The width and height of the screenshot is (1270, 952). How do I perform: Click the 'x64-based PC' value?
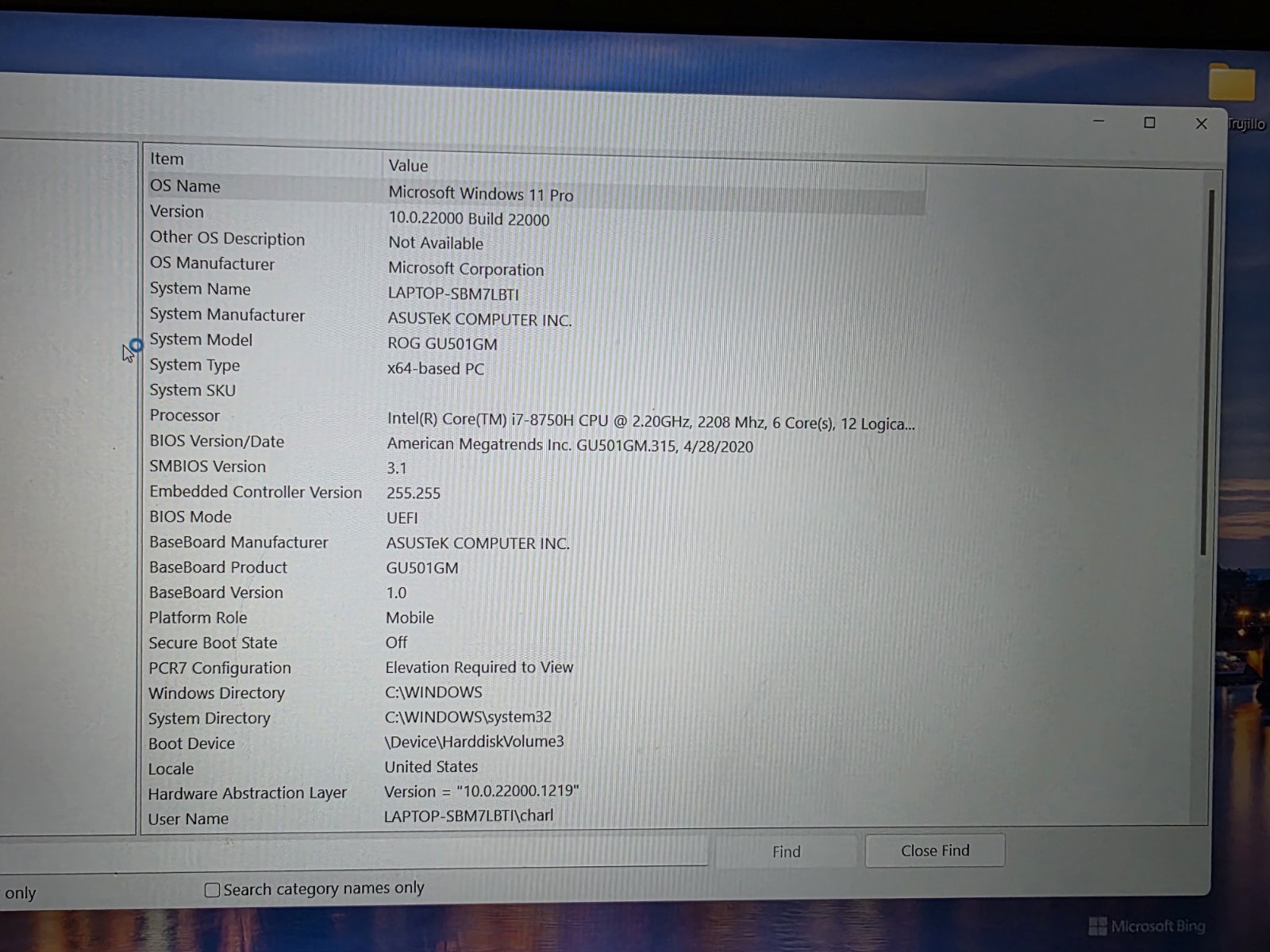coord(436,369)
